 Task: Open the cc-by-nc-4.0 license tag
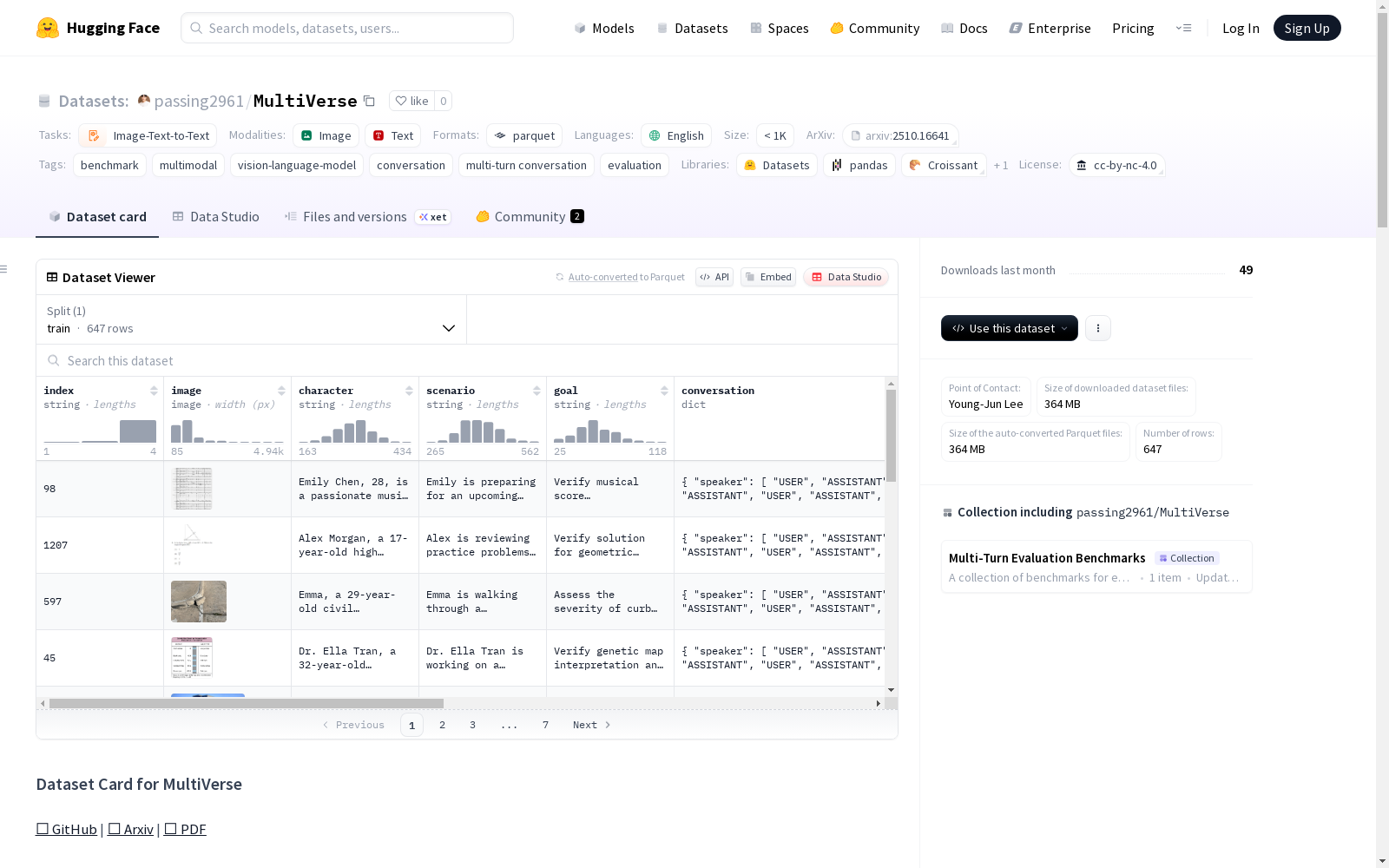click(1117, 165)
